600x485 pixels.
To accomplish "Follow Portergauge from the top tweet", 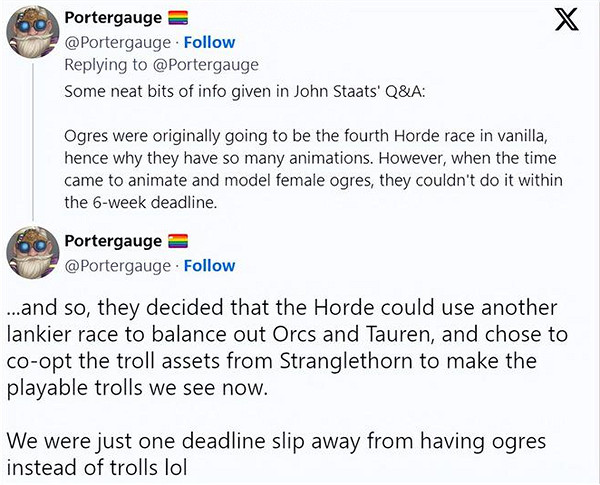I will [209, 42].
